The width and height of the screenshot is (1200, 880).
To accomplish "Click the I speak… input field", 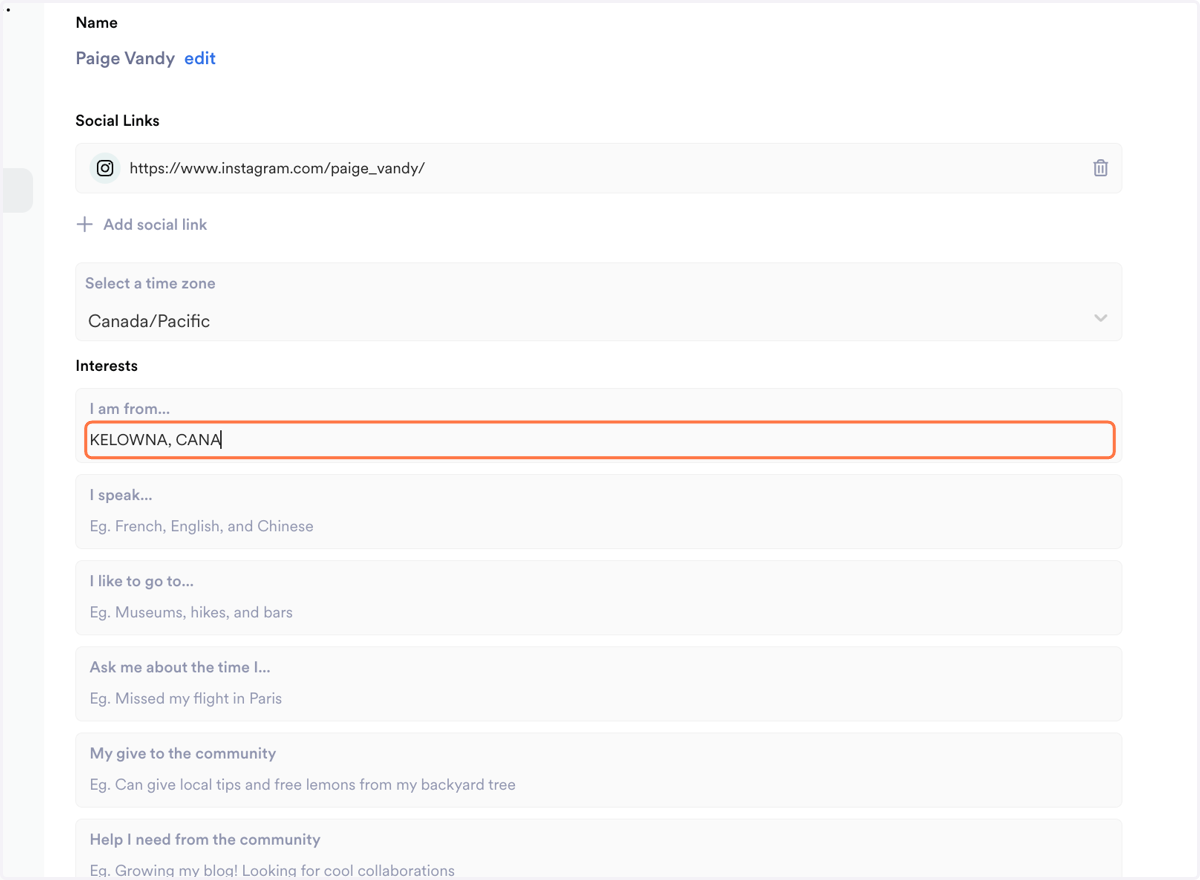I will pyautogui.click(x=598, y=511).
